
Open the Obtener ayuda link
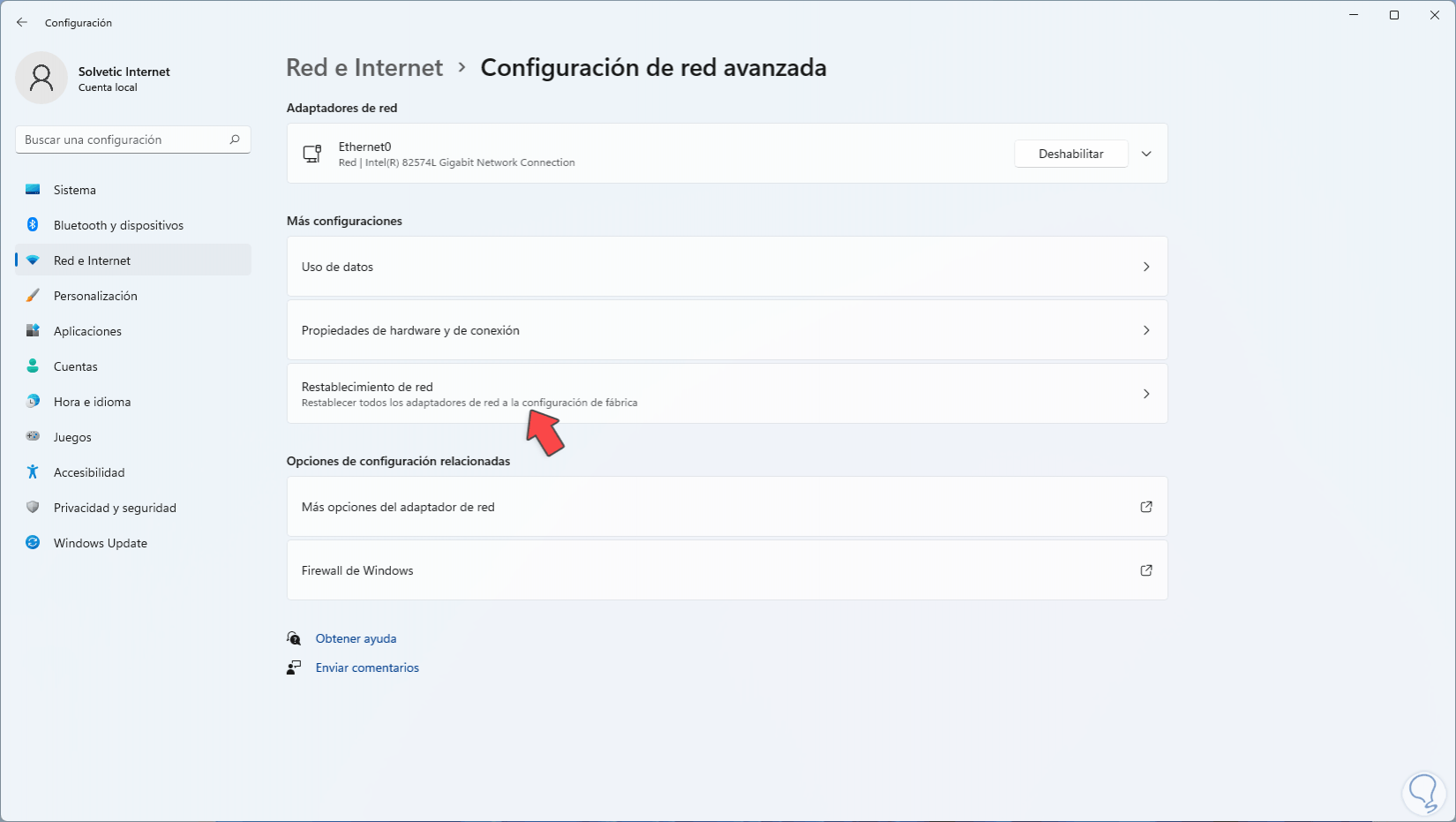click(x=356, y=638)
